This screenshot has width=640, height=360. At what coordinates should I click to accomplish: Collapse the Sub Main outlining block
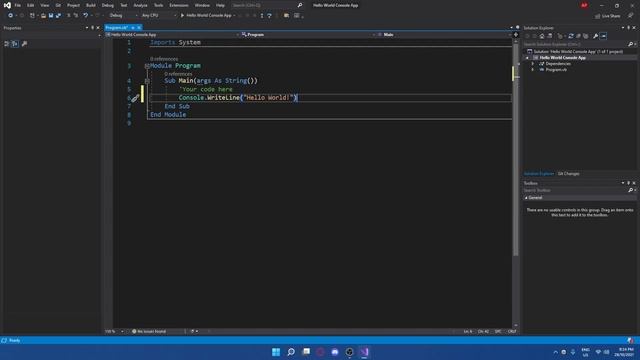point(147,81)
